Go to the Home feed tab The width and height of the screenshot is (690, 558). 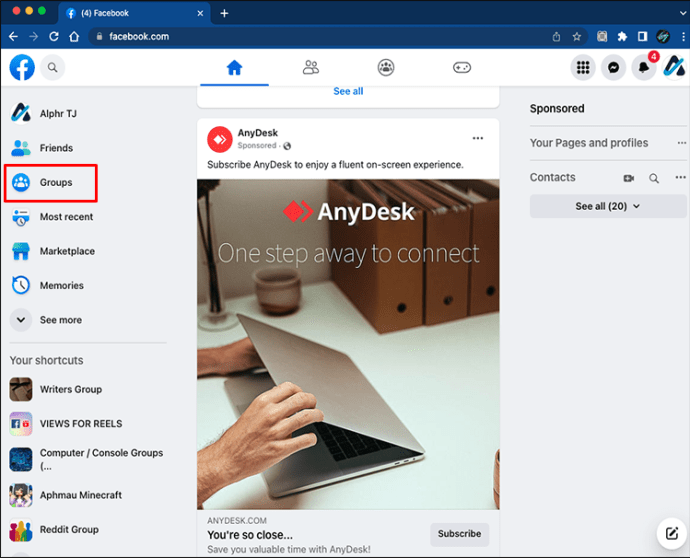(234, 68)
